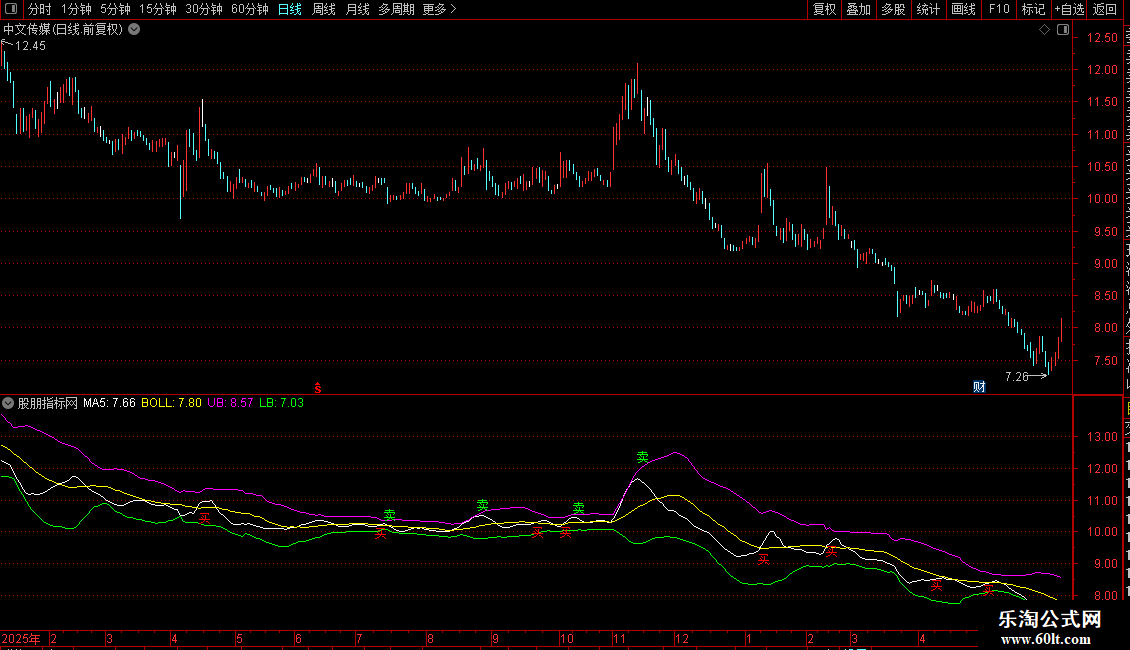Click the 12.00 tick on main price axis
Viewport: 1130px width, 650px height.
[x=1102, y=70]
